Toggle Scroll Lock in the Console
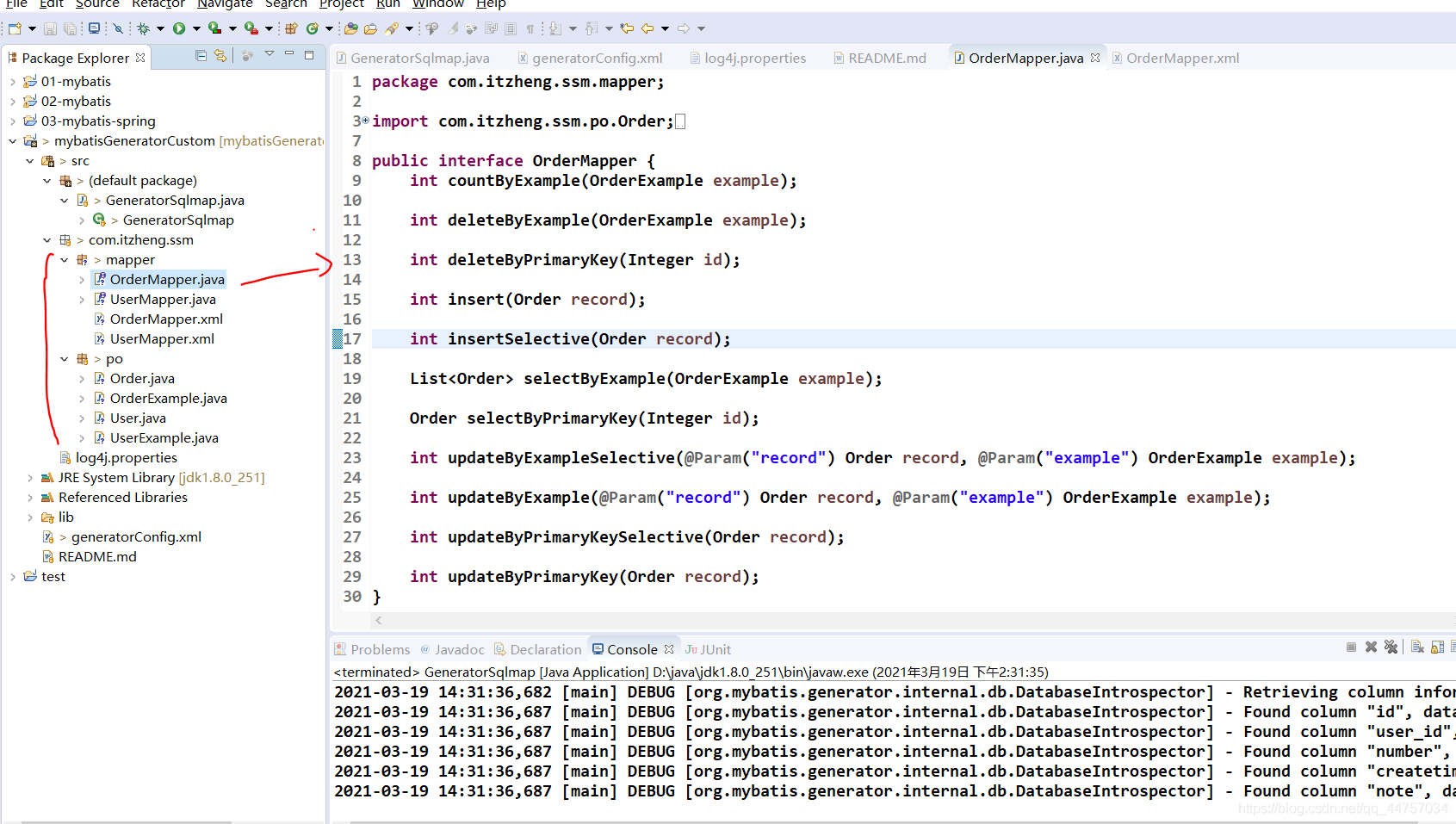The height and width of the screenshot is (824, 1456). pos(1437,647)
